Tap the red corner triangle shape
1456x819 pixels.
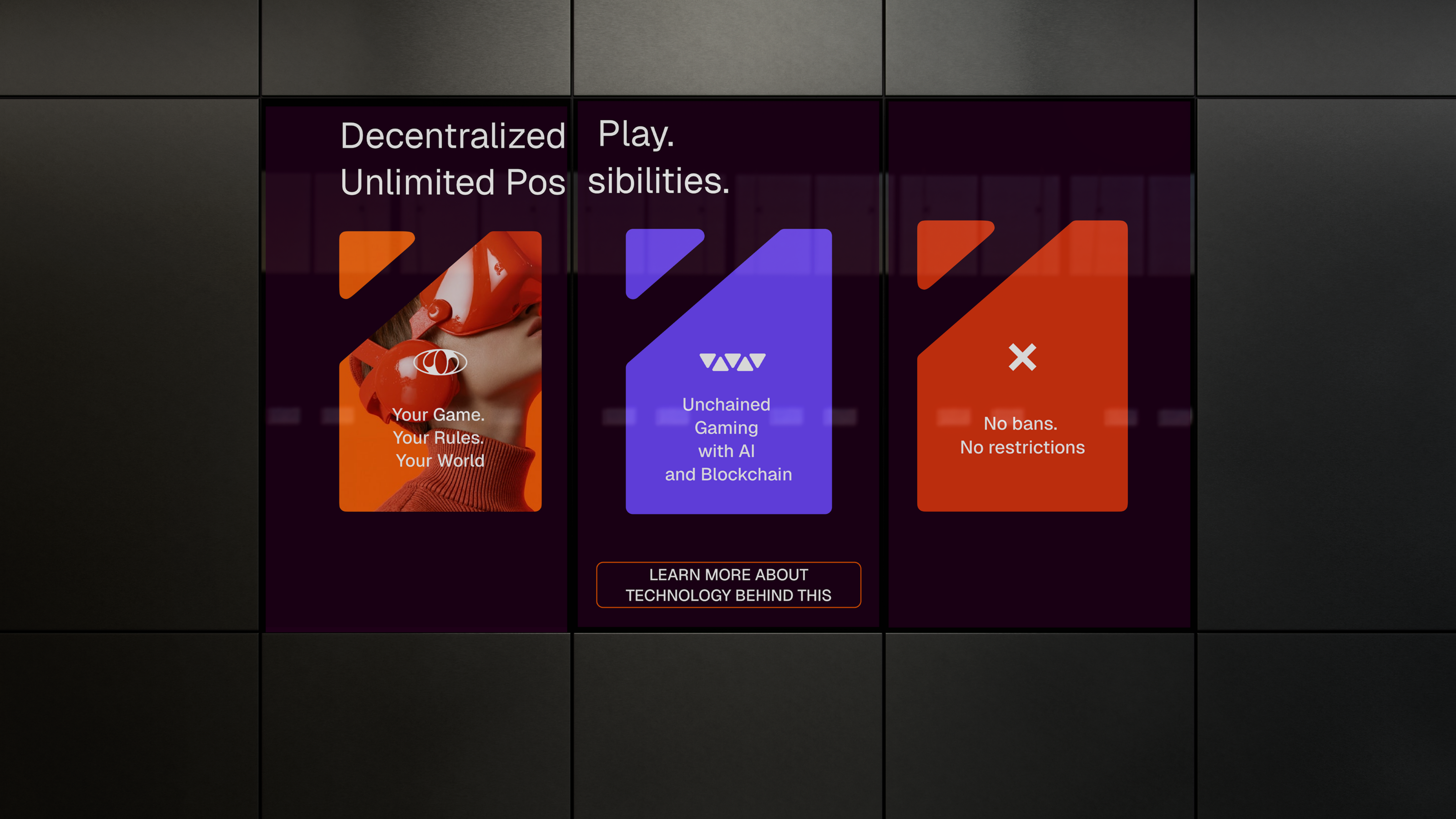(x=954, y=253)
